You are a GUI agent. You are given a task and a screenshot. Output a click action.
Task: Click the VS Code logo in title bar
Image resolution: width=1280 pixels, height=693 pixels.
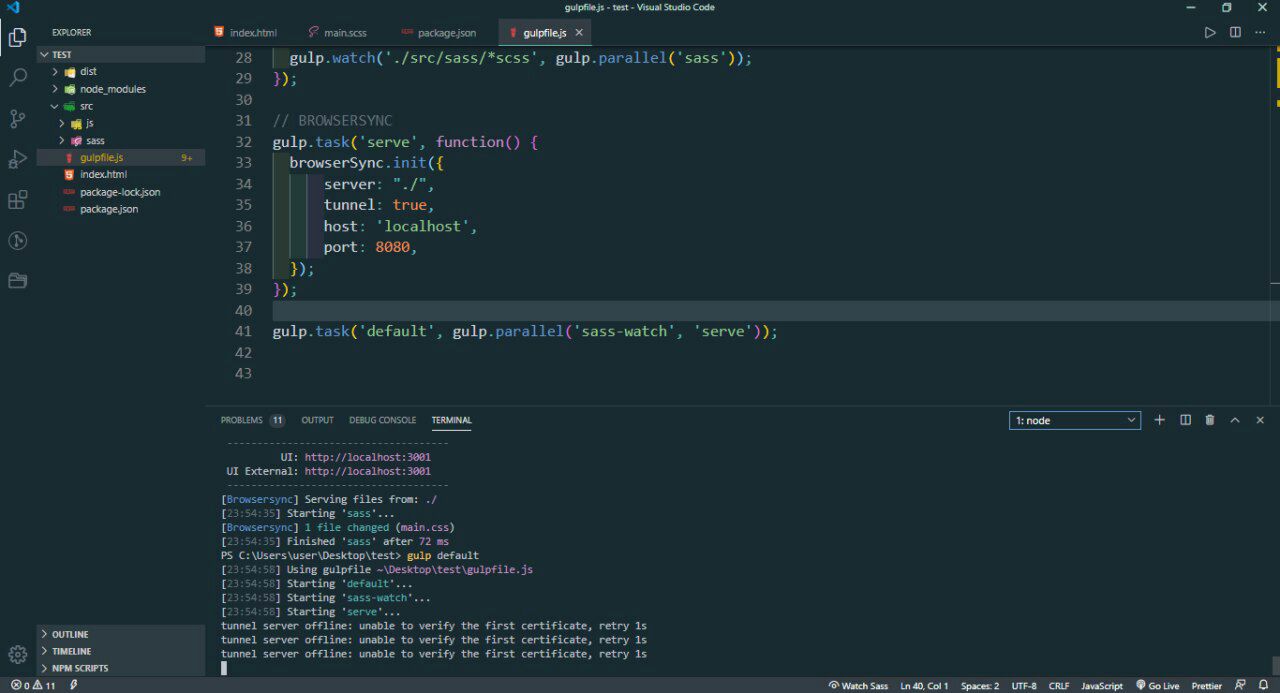13,7
